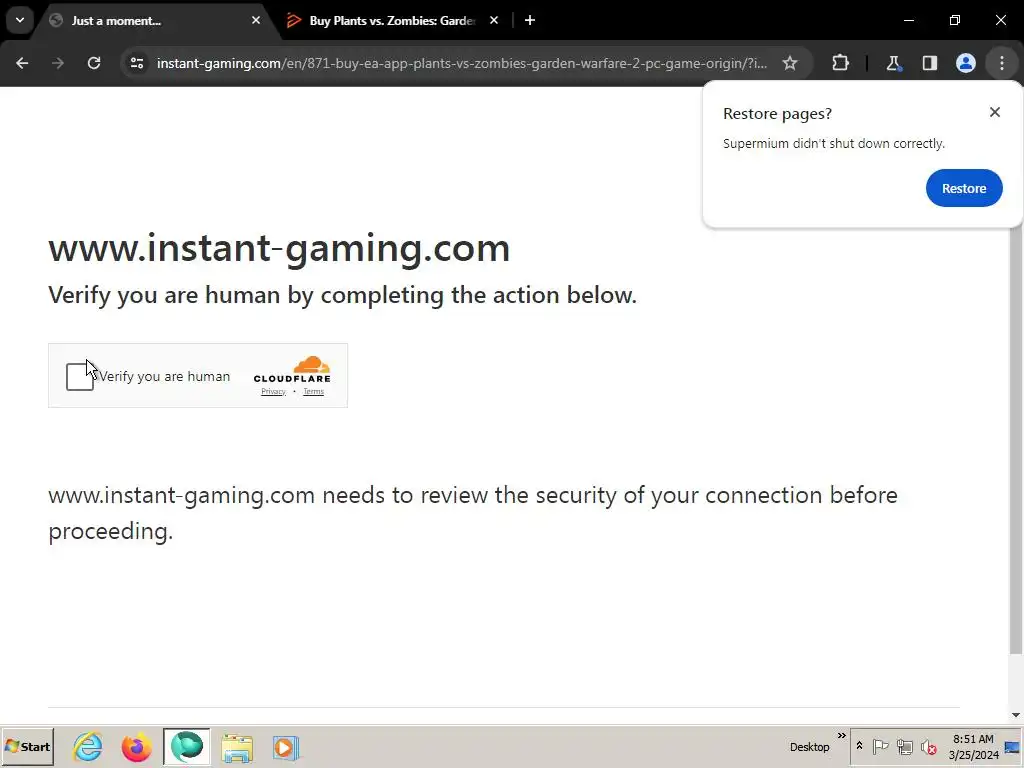Click the Show desktop button
1024x768 pixels.
(1014, 747)
